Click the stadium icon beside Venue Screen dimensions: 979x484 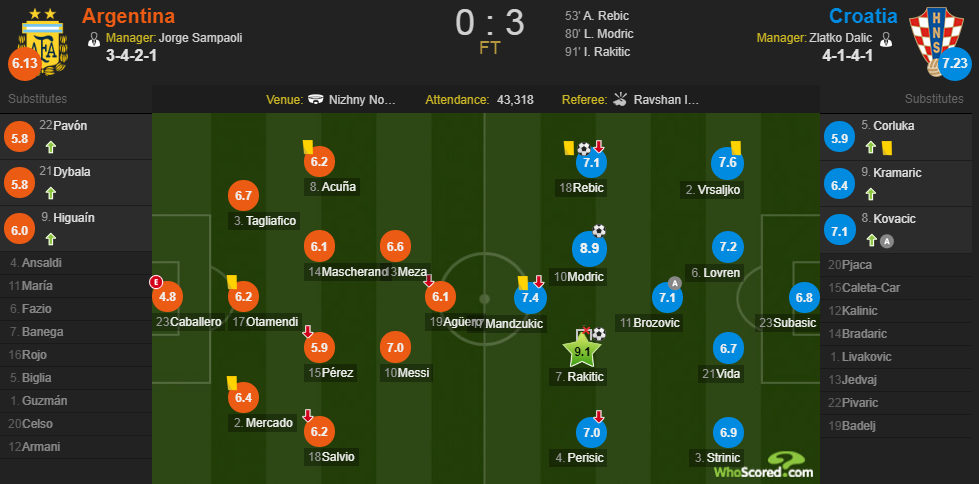pyautogui.click(x=317, y=99)
